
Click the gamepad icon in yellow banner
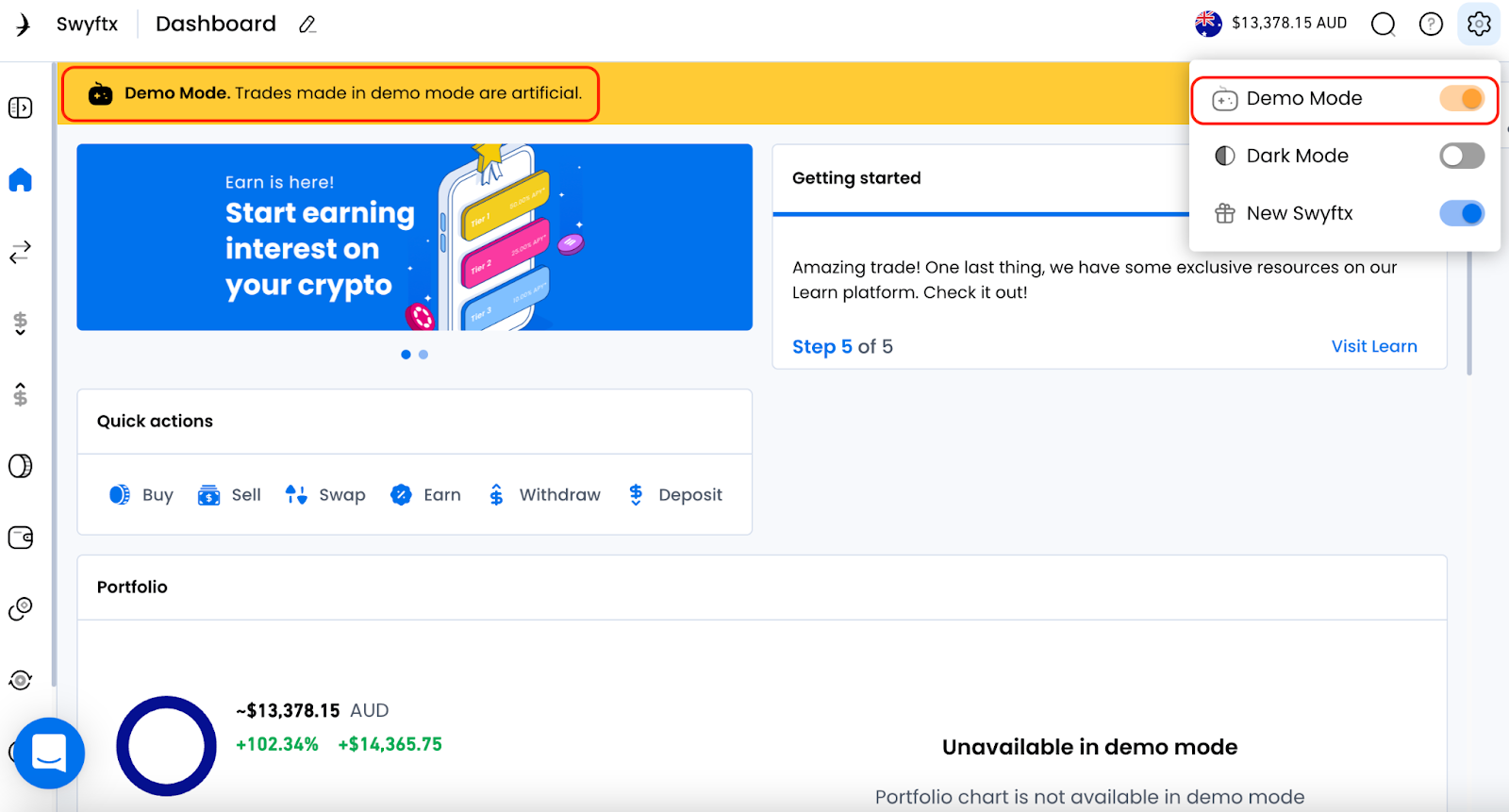pyautogui.click(x=100, y=93)
